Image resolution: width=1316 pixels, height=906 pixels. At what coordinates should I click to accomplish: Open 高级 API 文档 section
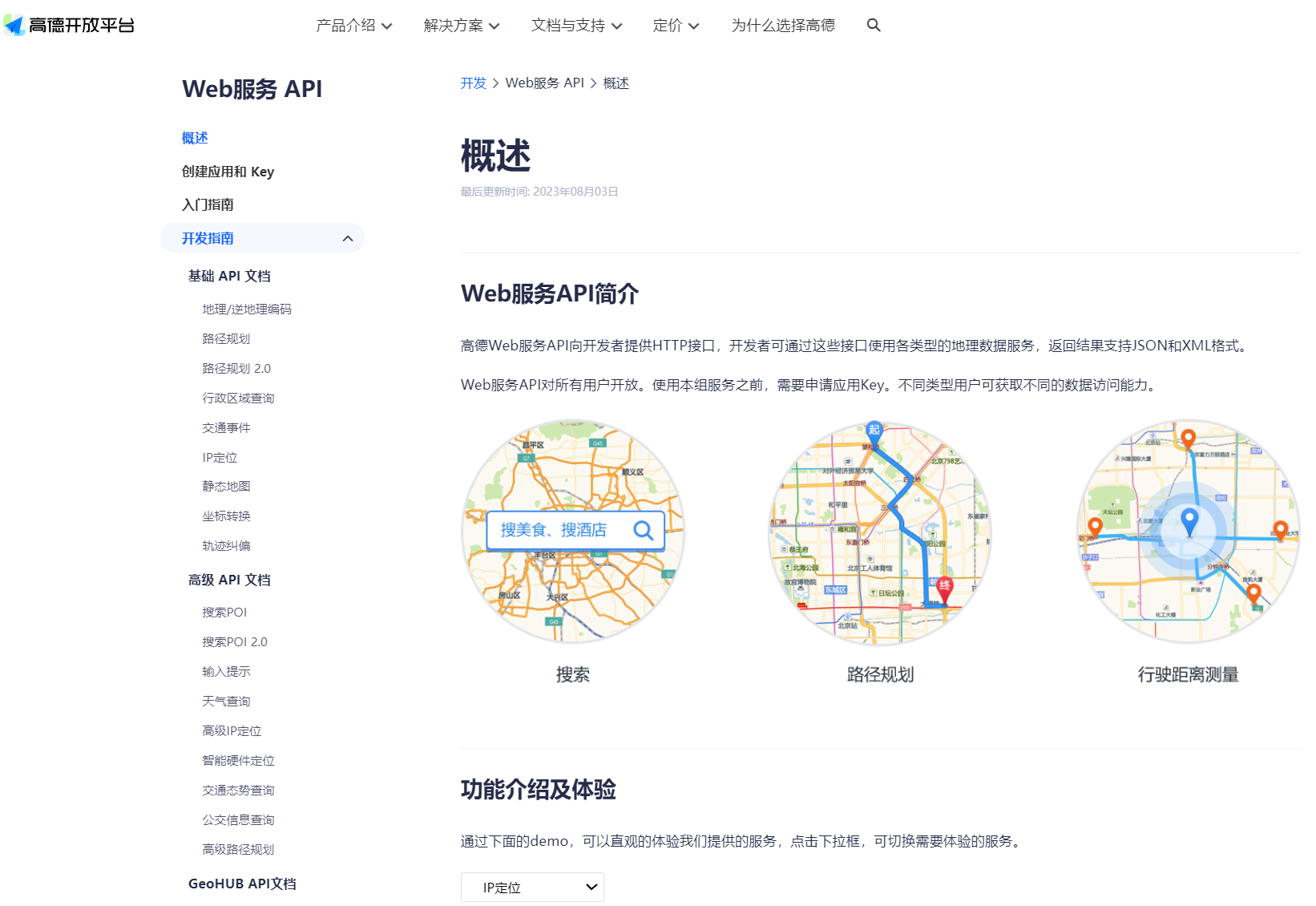(229, 580)
